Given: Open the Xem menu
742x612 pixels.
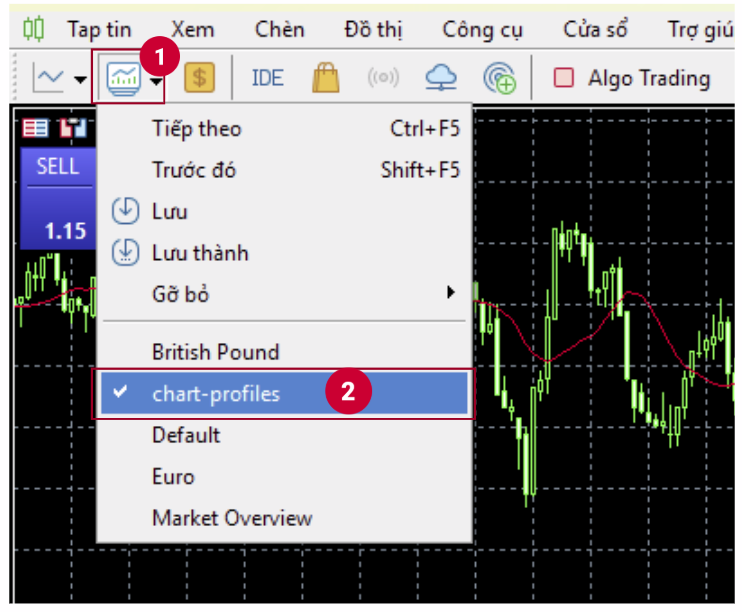Looking at the screenshot, I should pyautogui.click(x=192, y=30).
